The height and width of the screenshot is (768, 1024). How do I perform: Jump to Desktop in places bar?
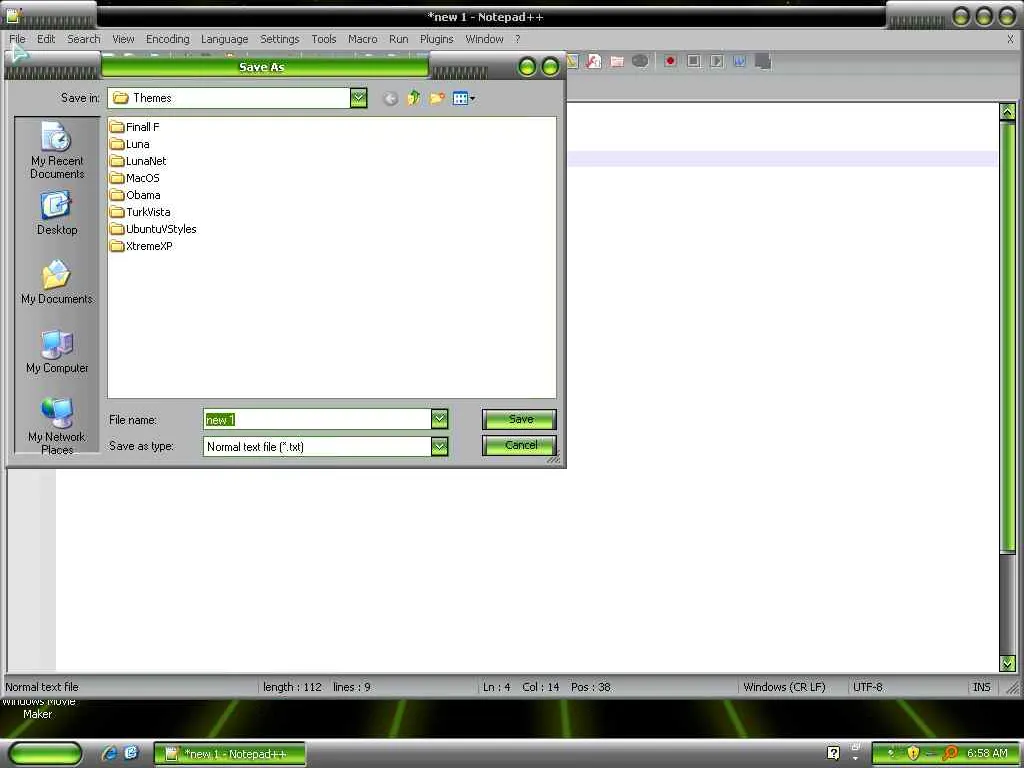pos(57,213)
